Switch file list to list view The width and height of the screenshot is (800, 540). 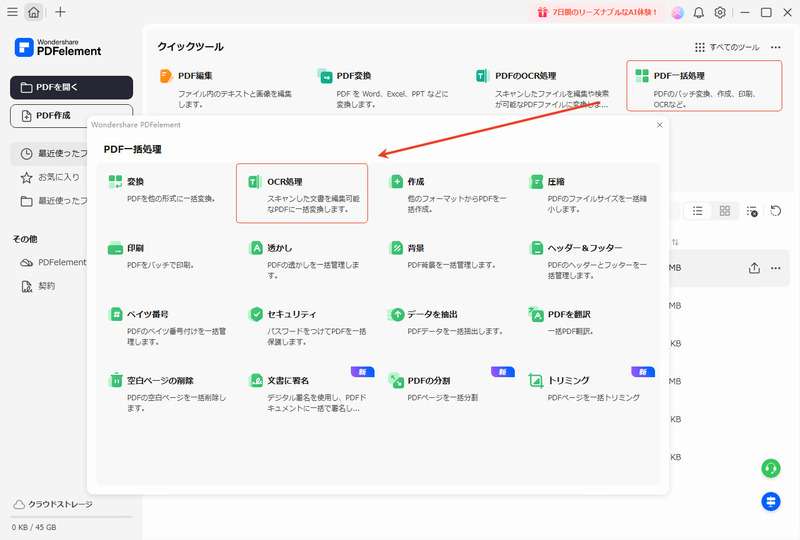[697, 211]
